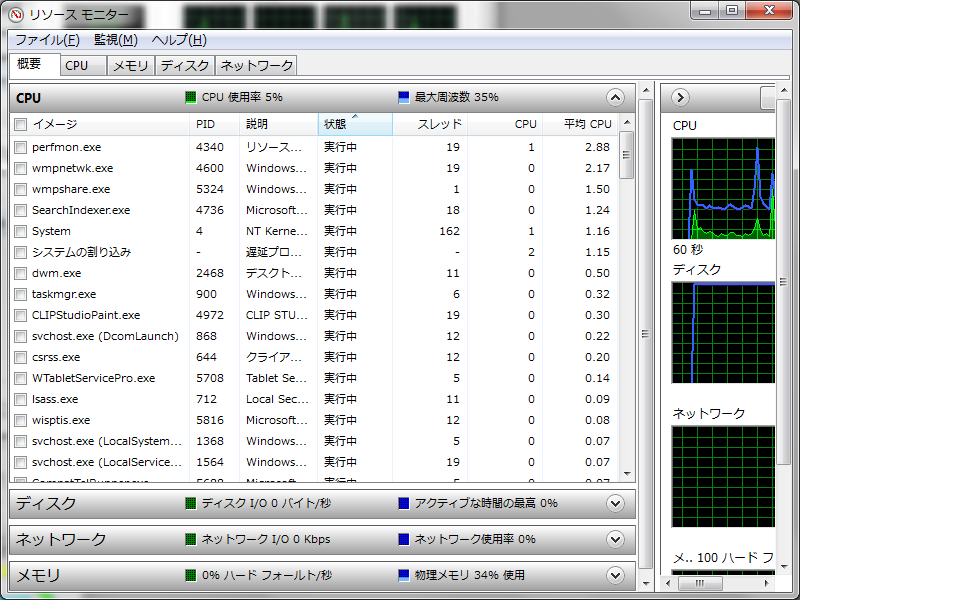
Task: Check the dwm.exe process checkbox
Action: click(21, 274)
